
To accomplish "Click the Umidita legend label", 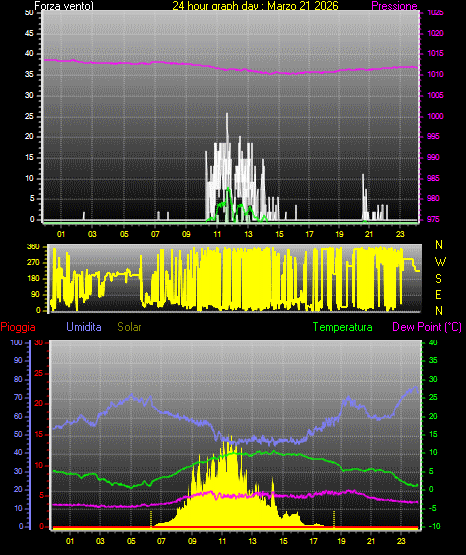I will 84,327.
